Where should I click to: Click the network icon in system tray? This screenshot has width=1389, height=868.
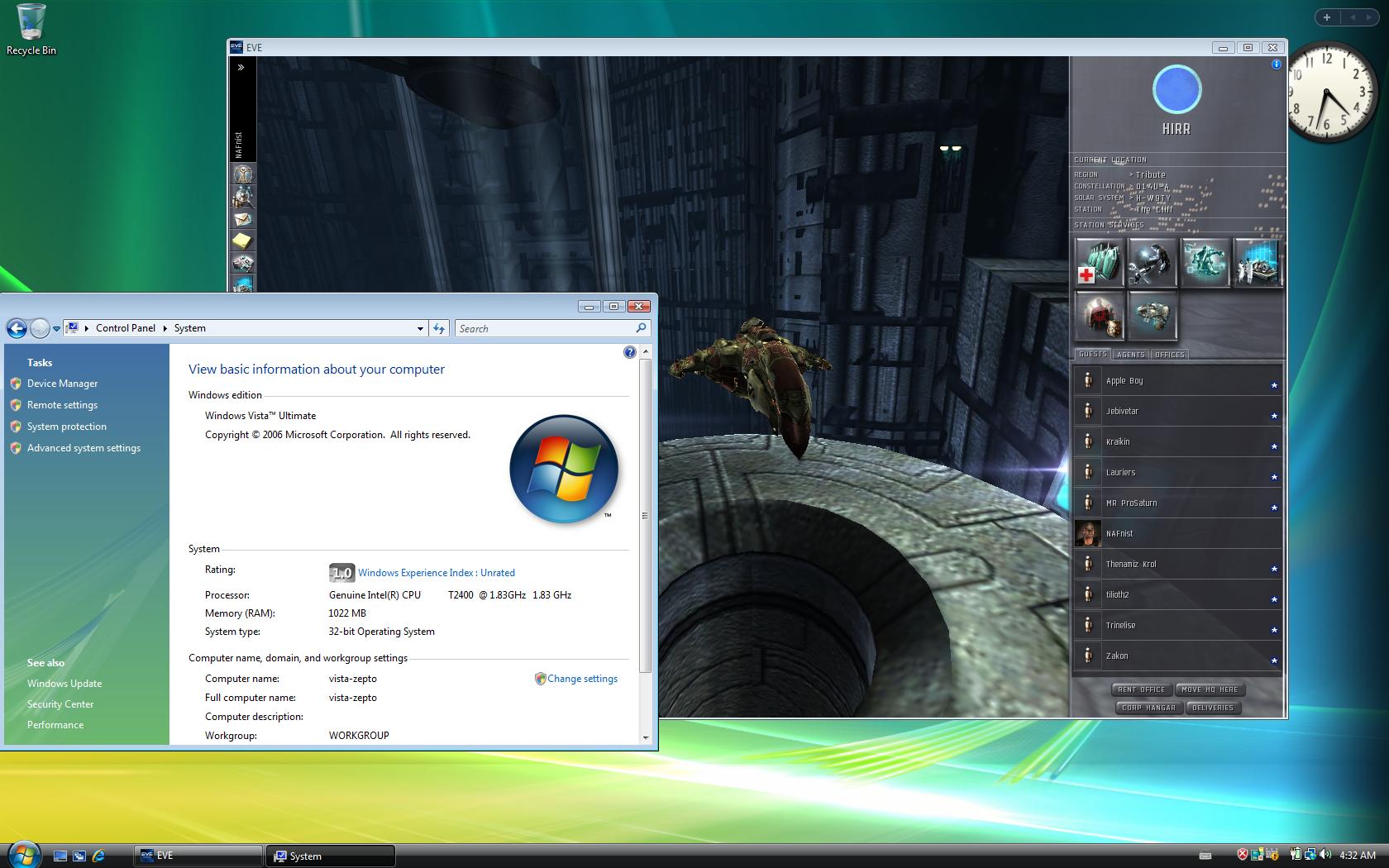[1311, 855]
